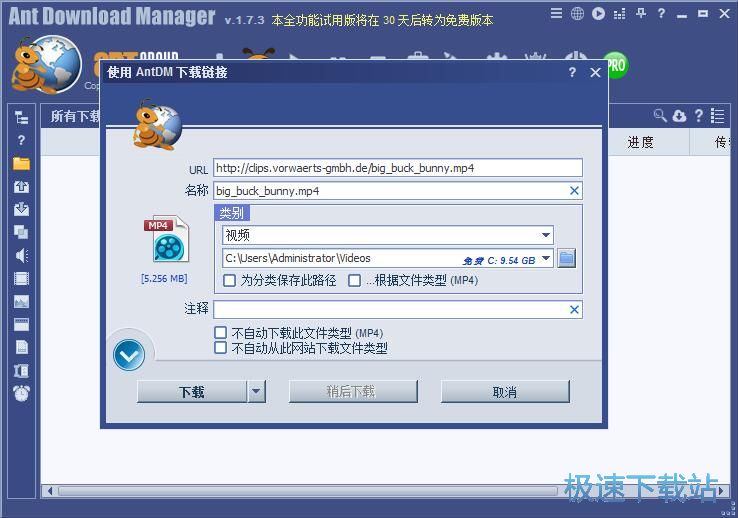Check 不自动下载此文件类型 (MP4)
Viewport: 738px width, 518px height.
coord(220,333)
